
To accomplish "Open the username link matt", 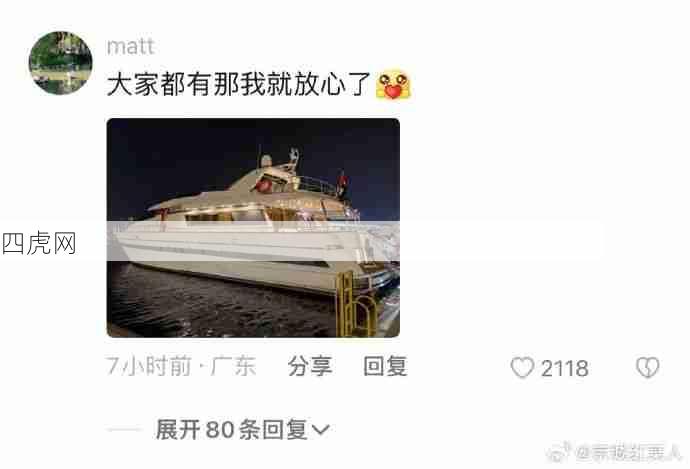I will 130,47.
